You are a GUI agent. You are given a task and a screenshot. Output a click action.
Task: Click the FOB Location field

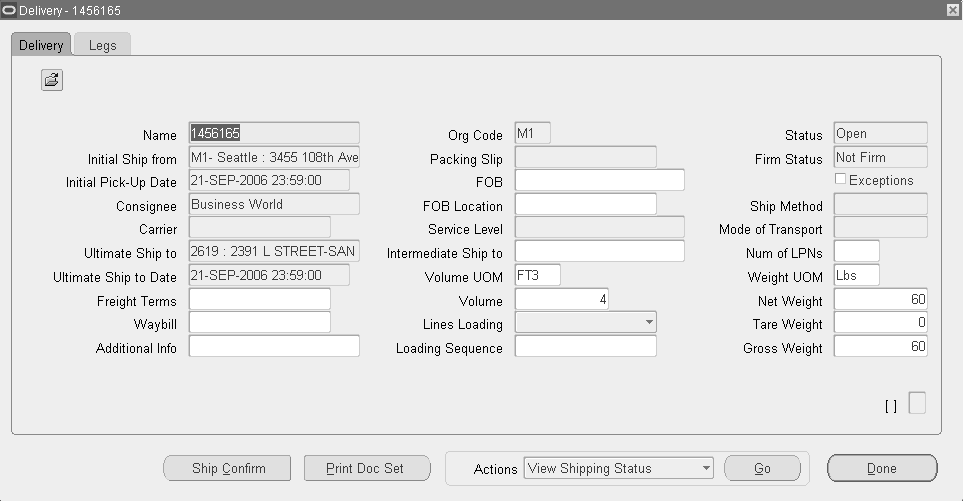click(585, 204)
